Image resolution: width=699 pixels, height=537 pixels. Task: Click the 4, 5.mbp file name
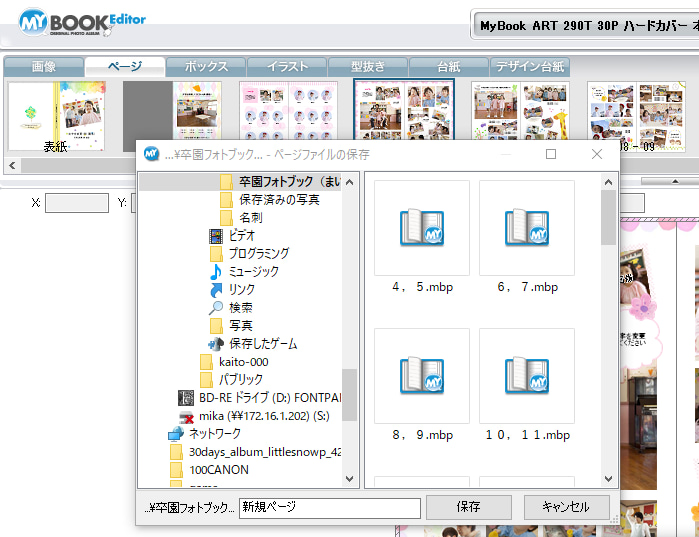[x=422, y=287]
